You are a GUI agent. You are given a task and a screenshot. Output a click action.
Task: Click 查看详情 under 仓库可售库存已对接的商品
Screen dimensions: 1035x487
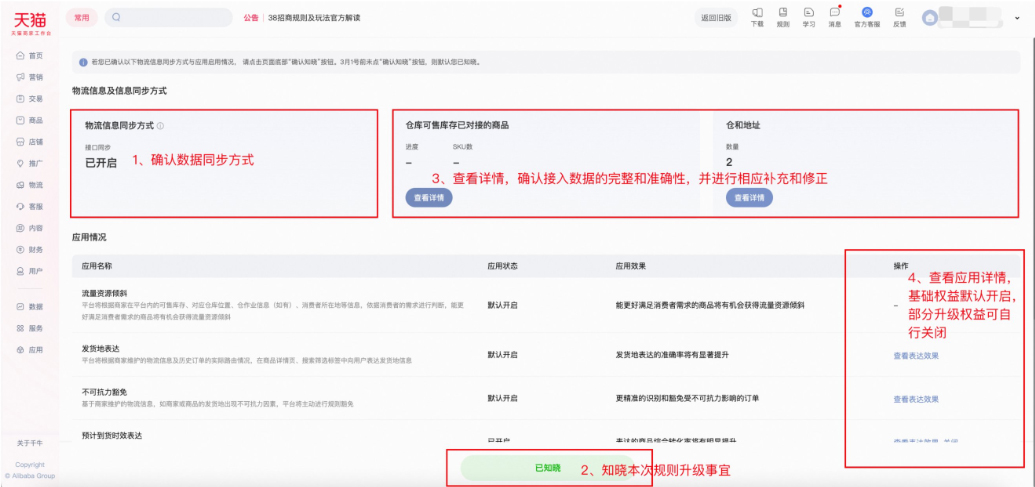coord(429,197)
